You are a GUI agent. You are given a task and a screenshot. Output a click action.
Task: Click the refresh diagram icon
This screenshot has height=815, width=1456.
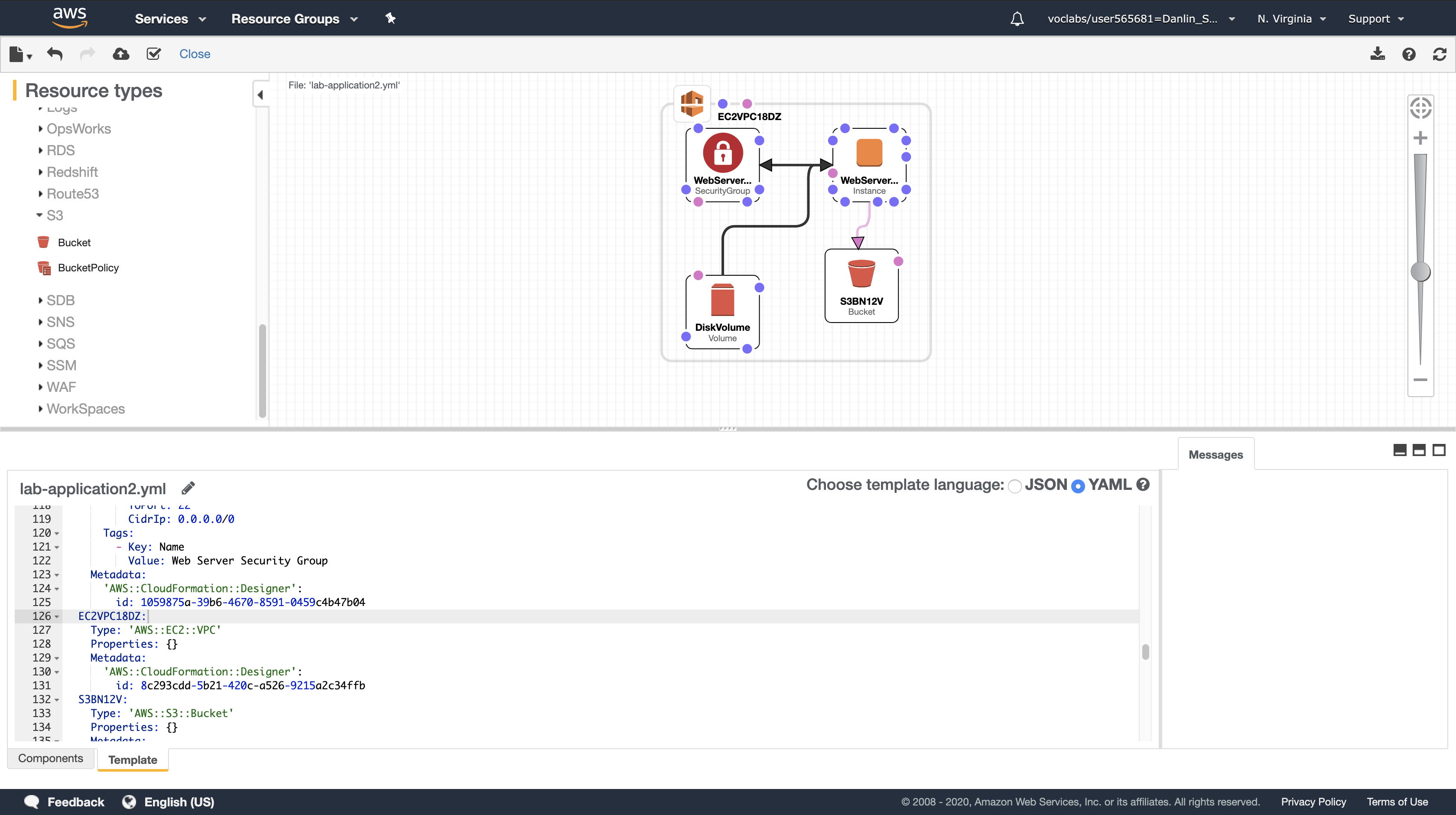click(x=1440, y=54)
